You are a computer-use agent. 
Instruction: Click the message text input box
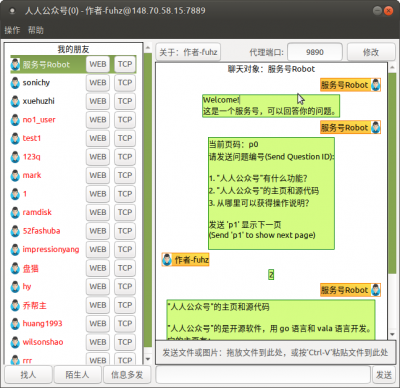(263, 375)
